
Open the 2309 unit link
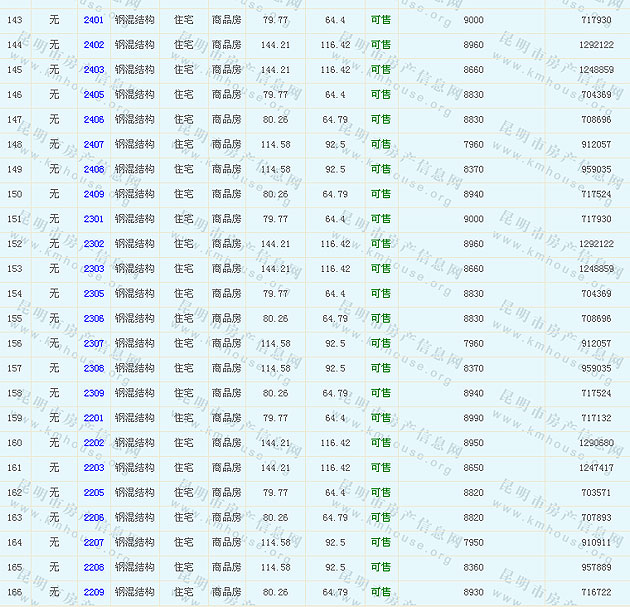(x=93, y=393)
